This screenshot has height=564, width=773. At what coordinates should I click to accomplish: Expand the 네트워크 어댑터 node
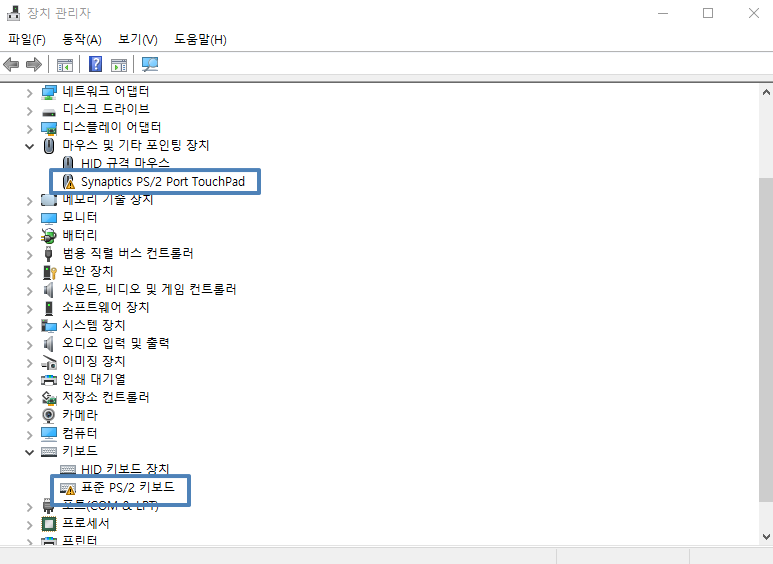tap(30, 93)
